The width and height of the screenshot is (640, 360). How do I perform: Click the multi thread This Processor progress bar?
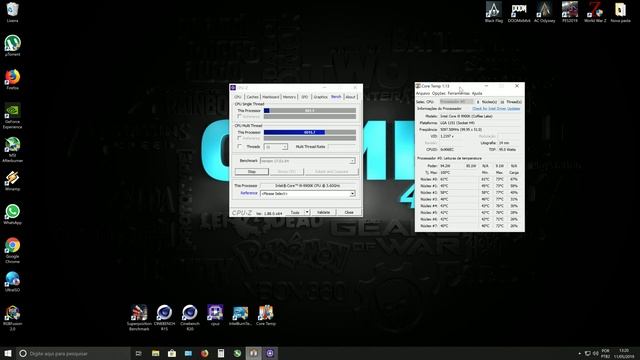(x=310, y=132)
